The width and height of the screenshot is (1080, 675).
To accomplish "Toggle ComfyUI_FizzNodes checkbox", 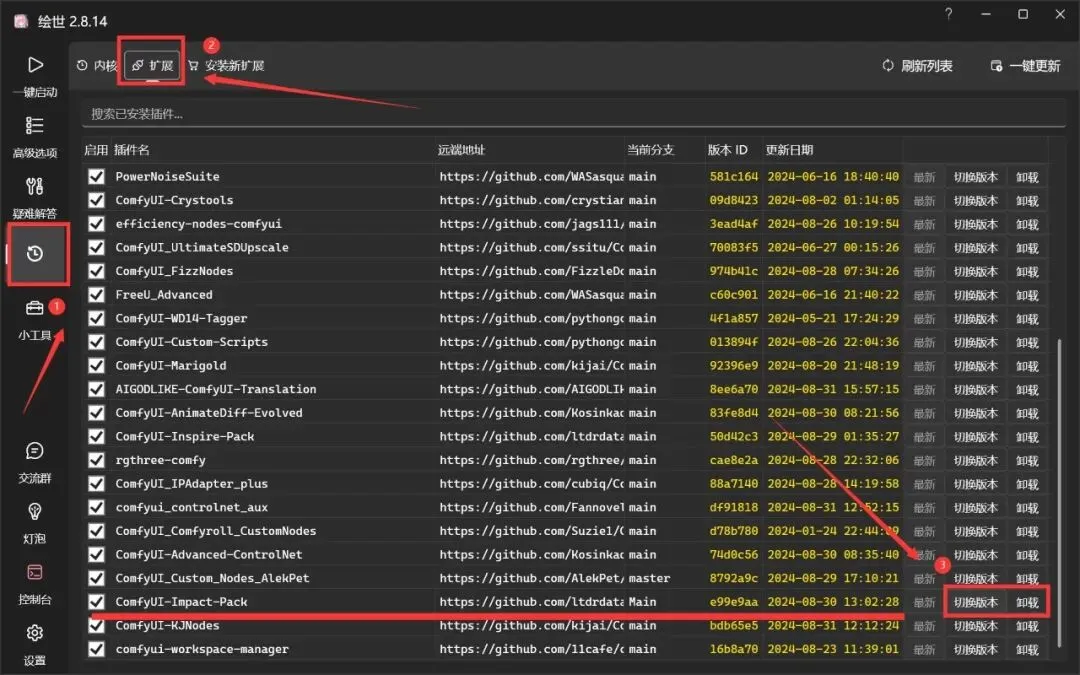I will (x=96, y=271).
